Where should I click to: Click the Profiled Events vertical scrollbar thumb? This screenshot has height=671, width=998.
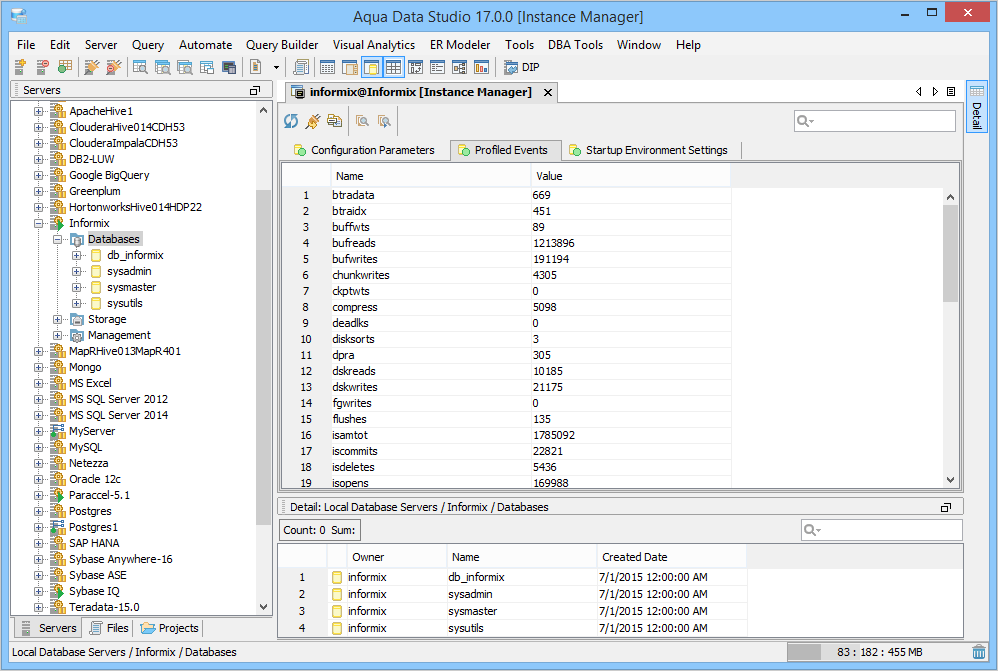(950, 253)
